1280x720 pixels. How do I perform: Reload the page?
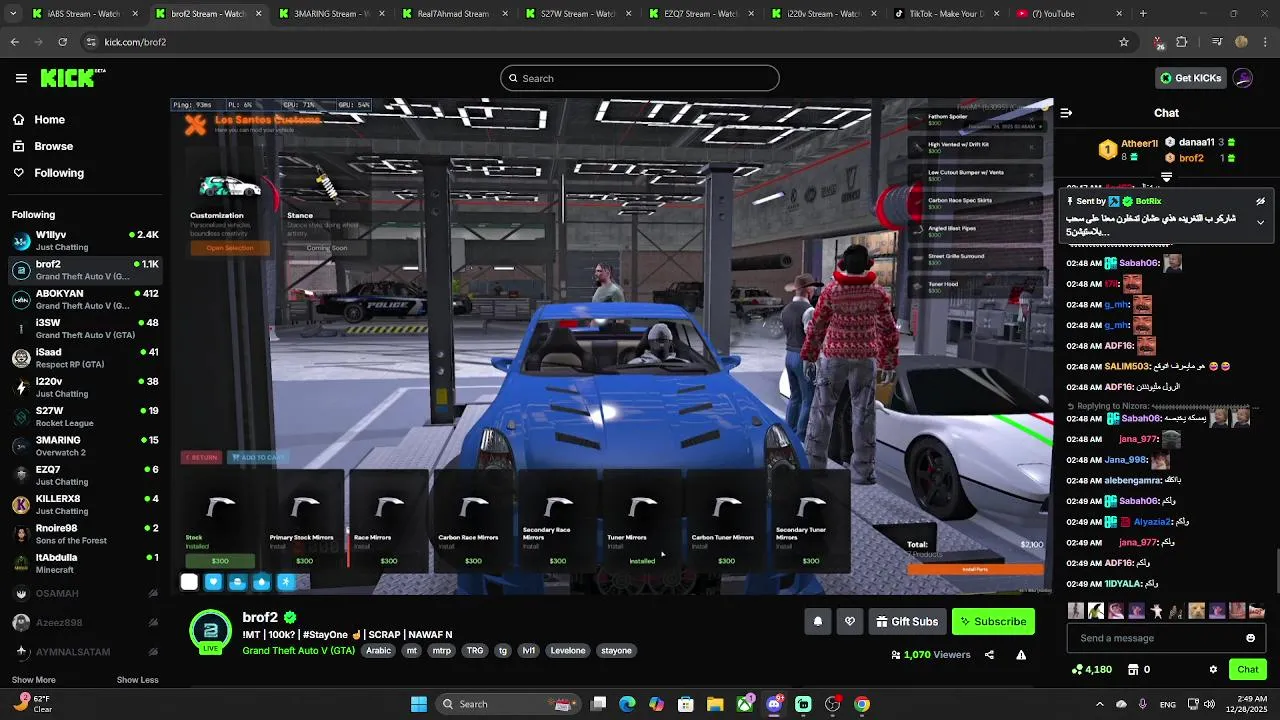click(62, 42)
